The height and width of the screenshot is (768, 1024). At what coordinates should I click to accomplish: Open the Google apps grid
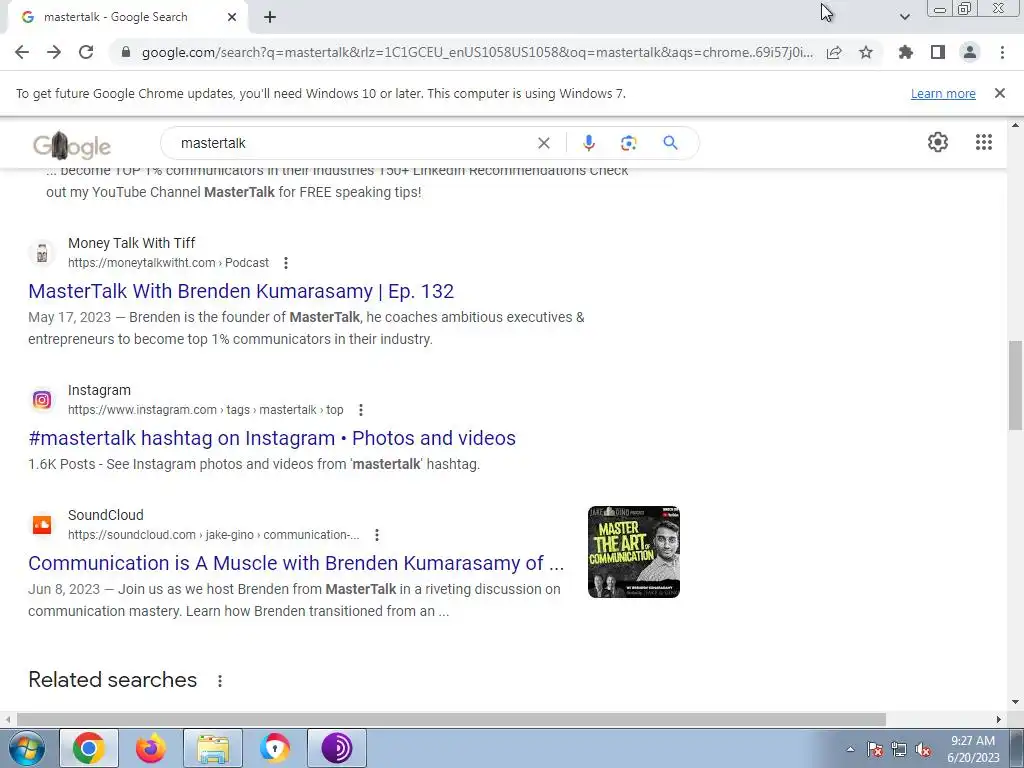(984, 142)
